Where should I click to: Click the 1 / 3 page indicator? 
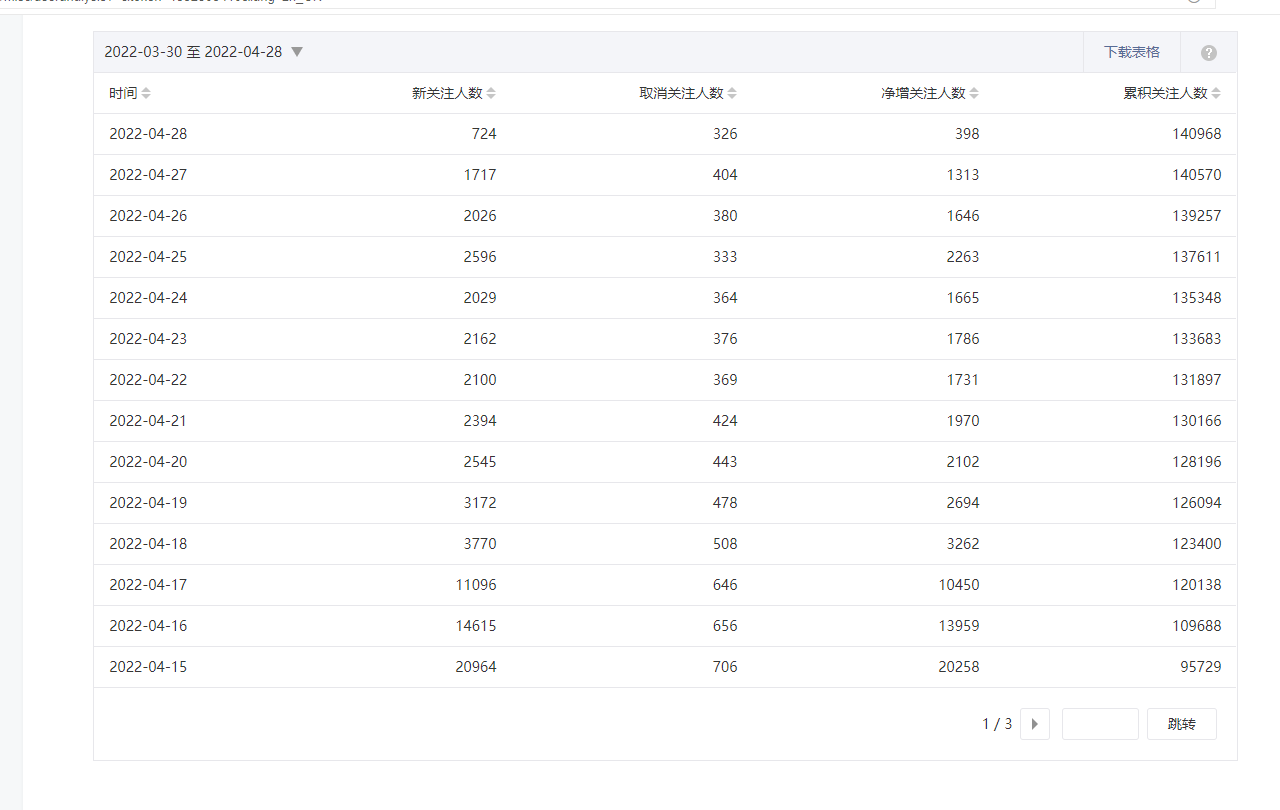[x=996, y=724]
